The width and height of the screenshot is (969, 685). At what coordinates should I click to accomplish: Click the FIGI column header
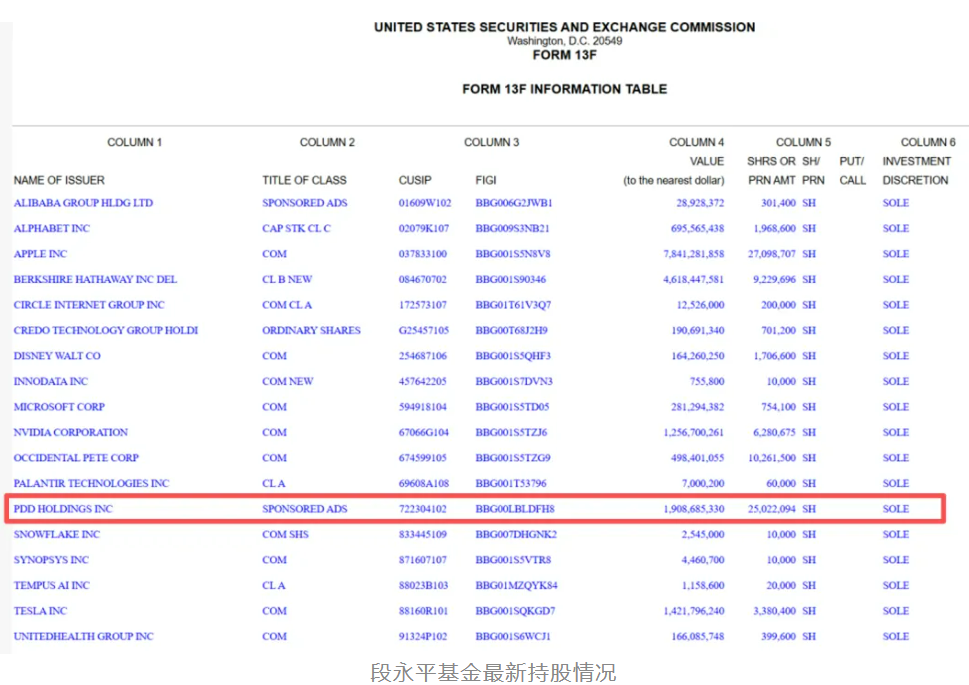[486, 180]
